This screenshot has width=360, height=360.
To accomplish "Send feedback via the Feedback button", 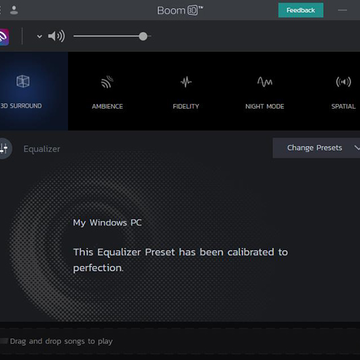I will click(x=301, y=10).
